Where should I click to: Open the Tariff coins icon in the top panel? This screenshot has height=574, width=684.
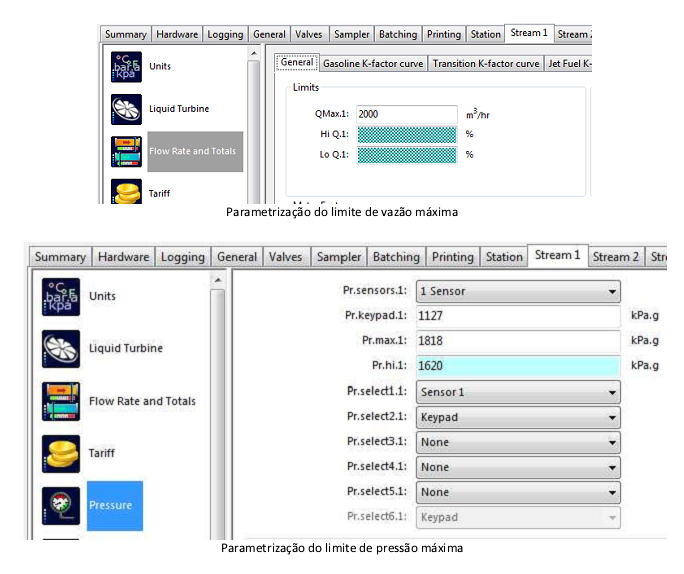tap(126, 191)
